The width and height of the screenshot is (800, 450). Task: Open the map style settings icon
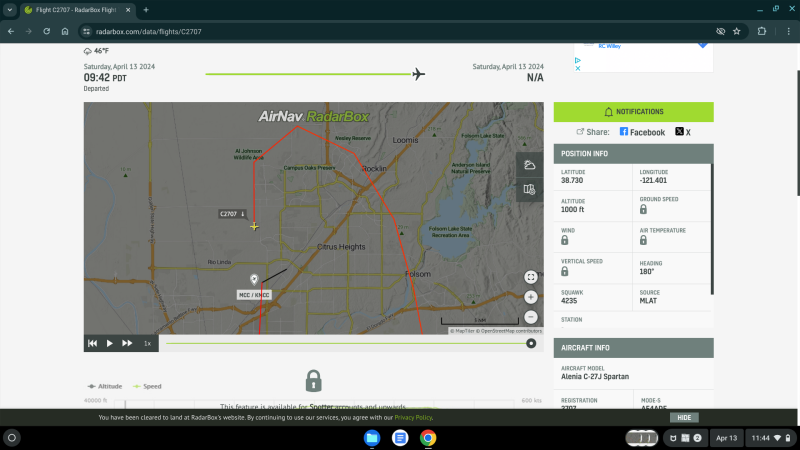530,189
